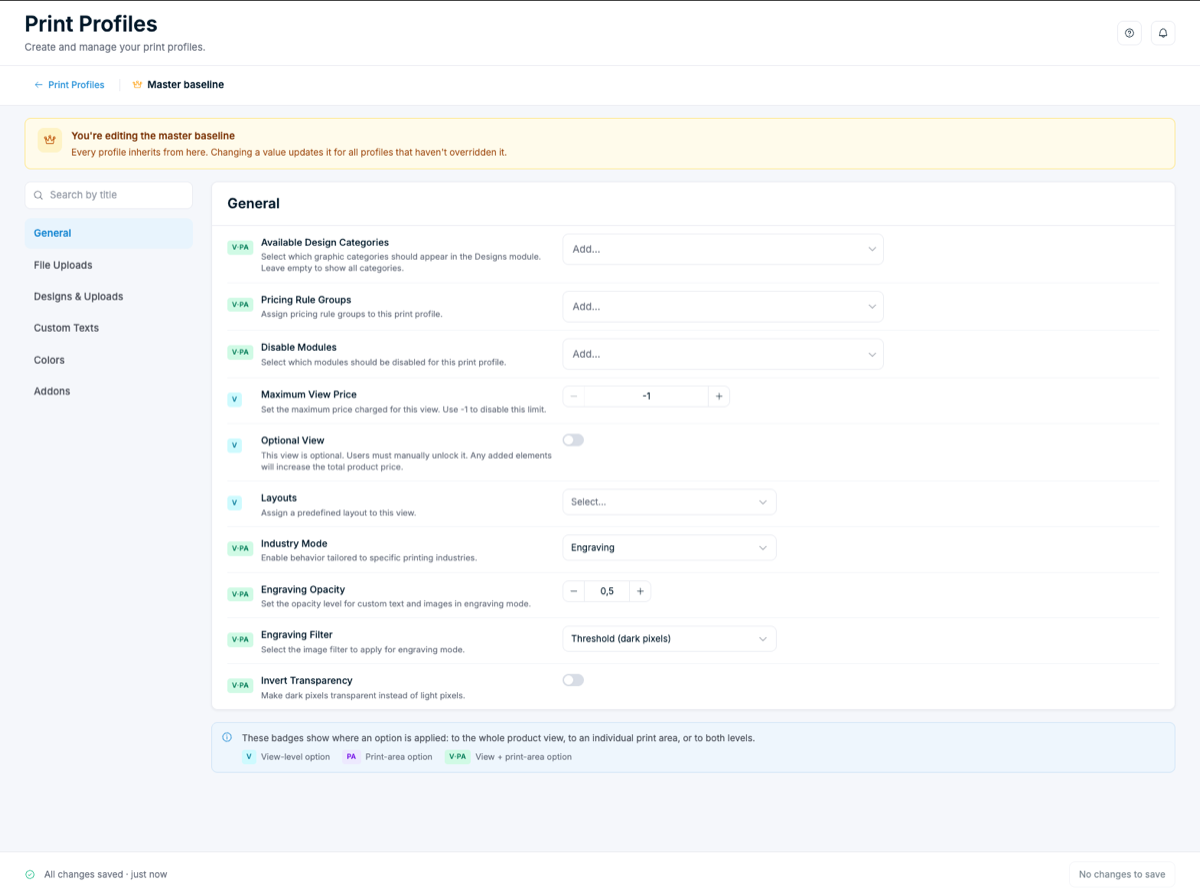Open the Engraving Filter Threshold dropdown

tap(669, 639)
